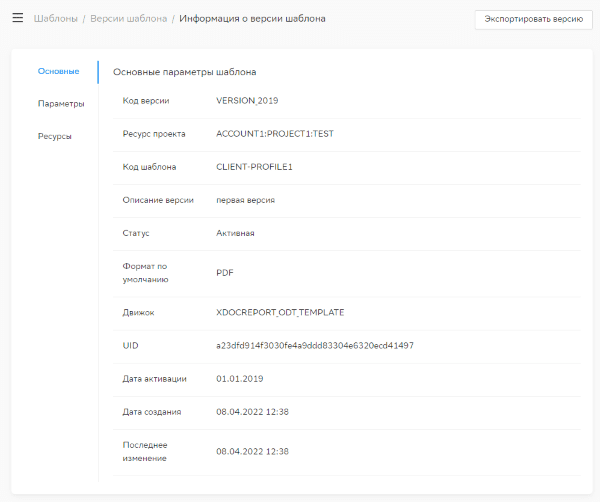
Task: Click the PDF default format value
Action: pyautogui.click(x=225, y=272)
